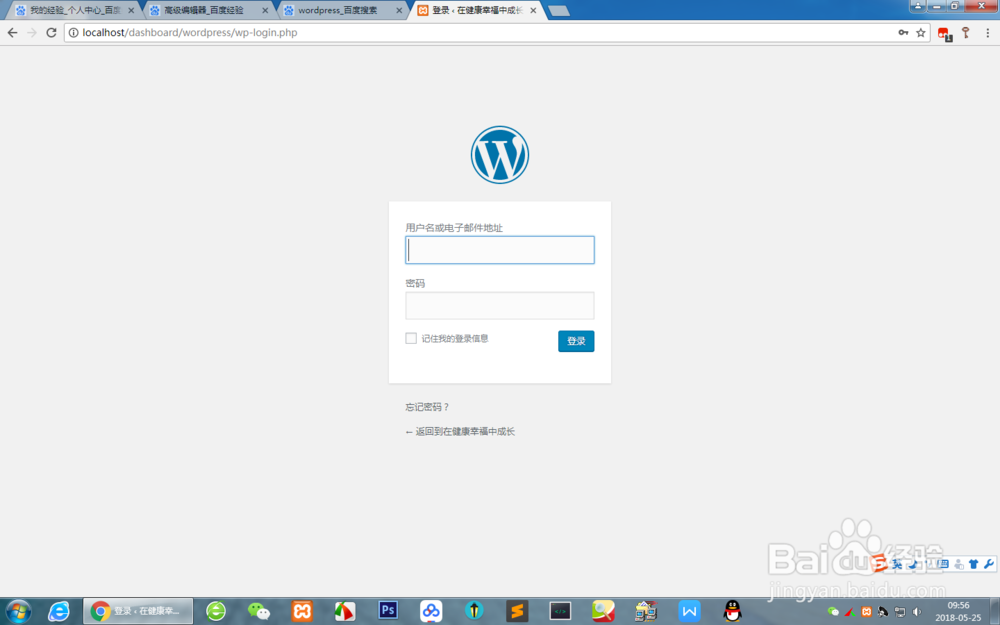Image resolution: width=1000 pixels, height=625 pixels.
Task: Click the username or email input field
Action: [500, 250]
